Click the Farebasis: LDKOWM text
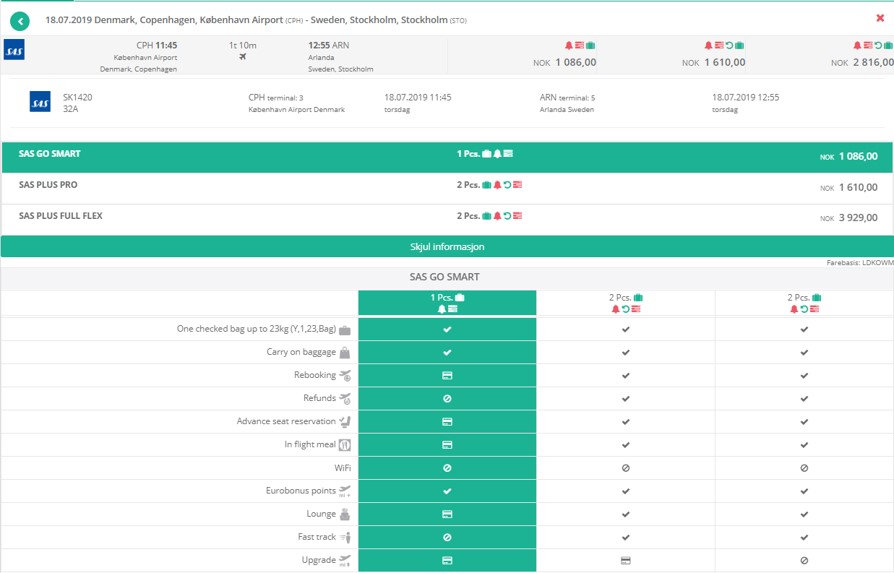 click(860, 263)
